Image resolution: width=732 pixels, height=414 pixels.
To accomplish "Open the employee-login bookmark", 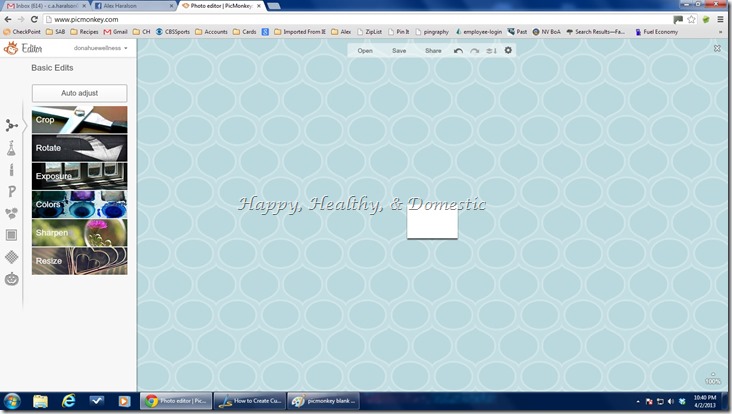I will point(479,32).
